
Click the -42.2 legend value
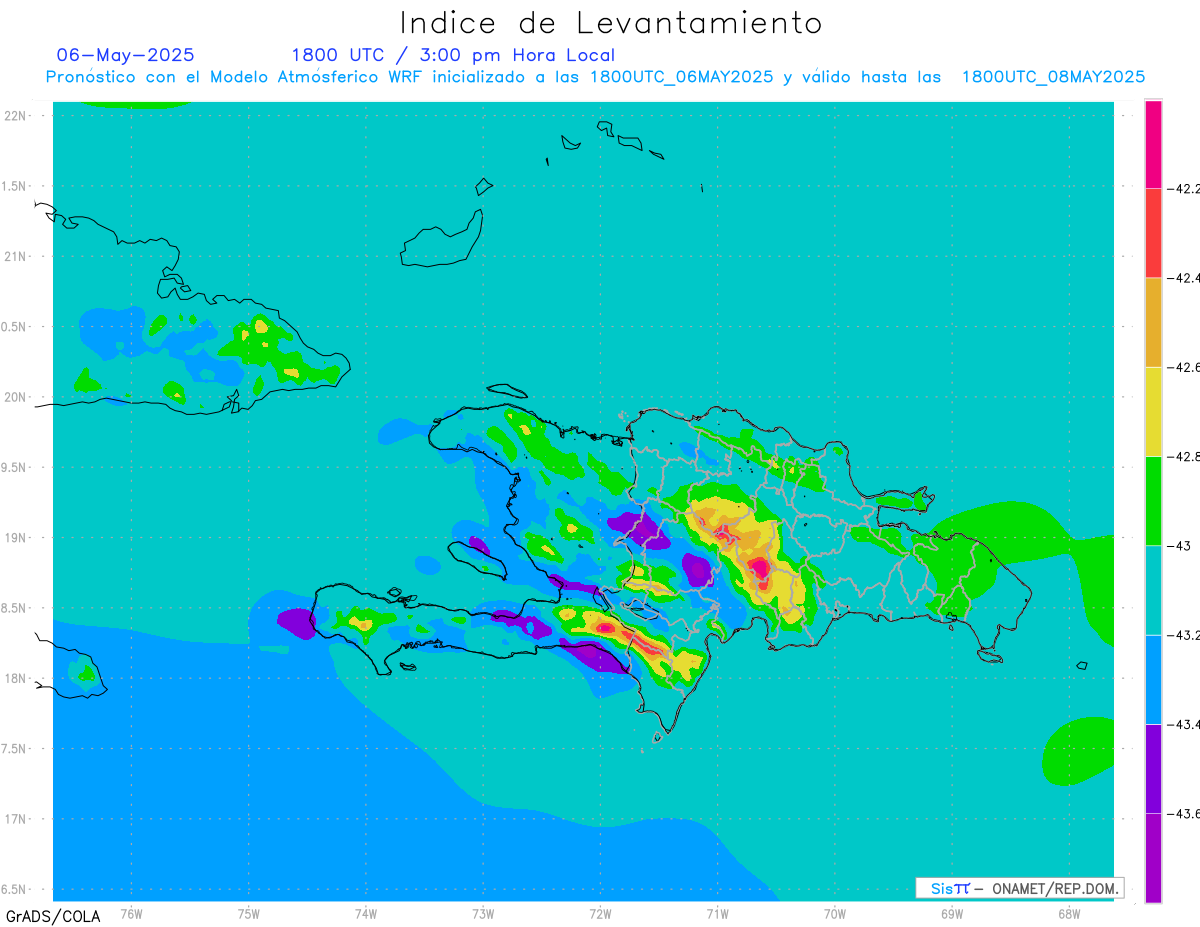tap(1186, 188)
